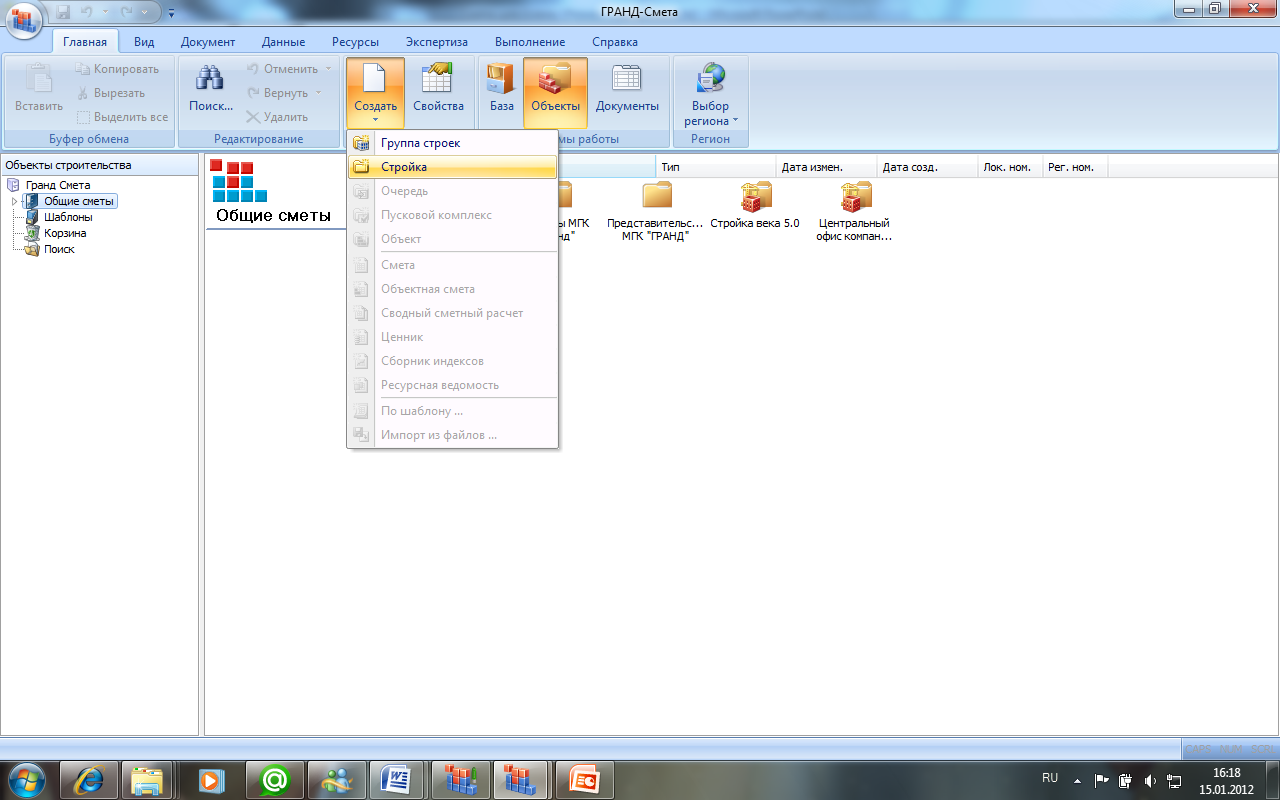Expand the Общие сметы tree node
The width and height of the screenshot is (1280, 800).
point(14,201)
